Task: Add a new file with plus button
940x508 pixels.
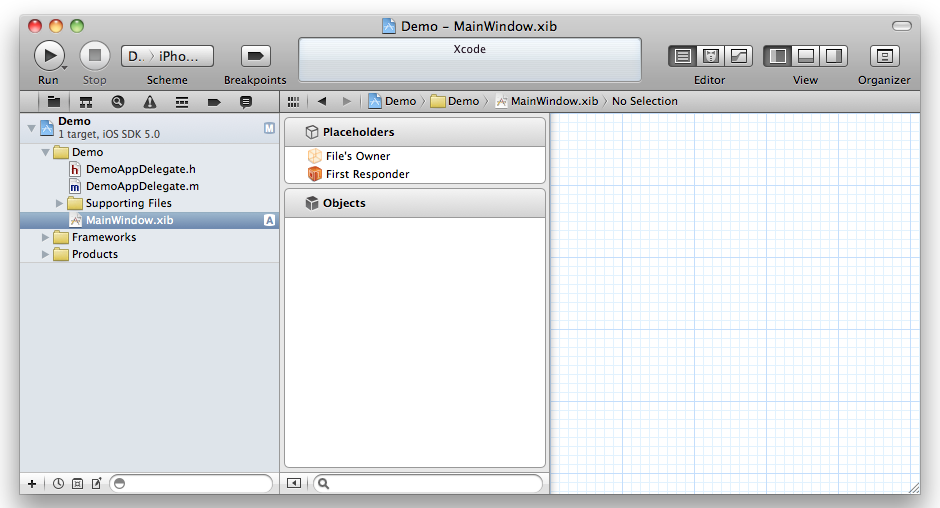Action: (32, 483)
